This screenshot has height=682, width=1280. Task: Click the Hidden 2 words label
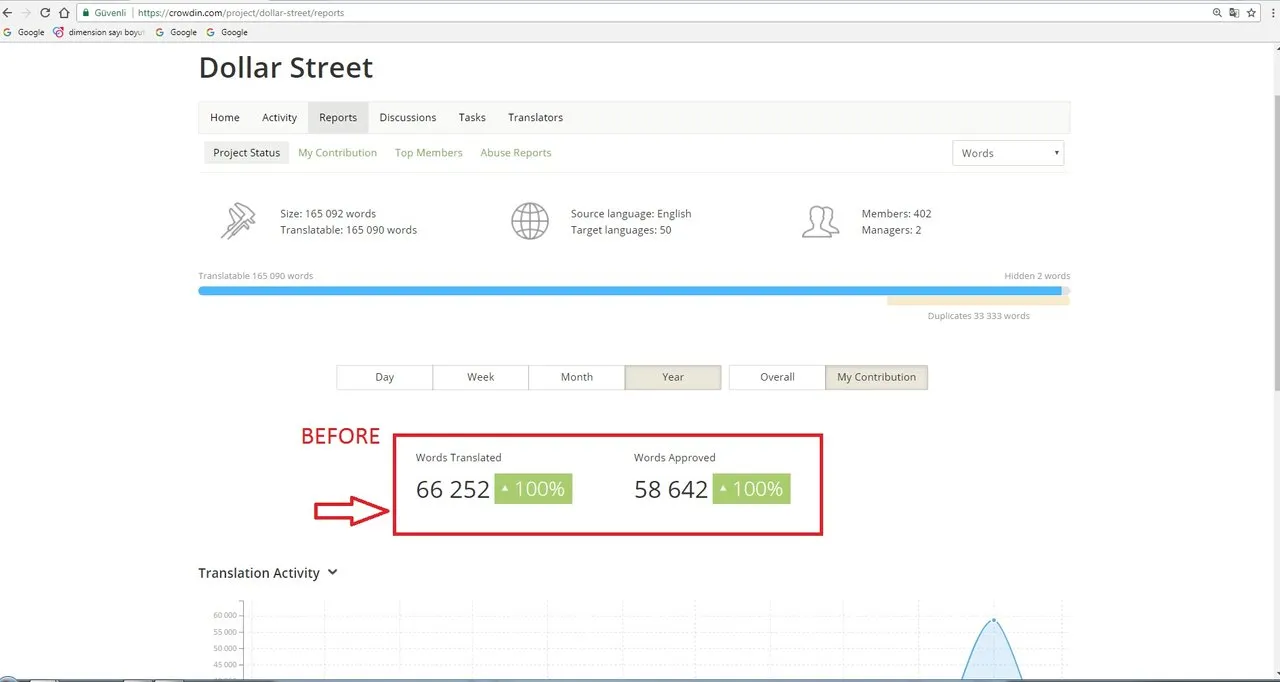click(1037, 276)
